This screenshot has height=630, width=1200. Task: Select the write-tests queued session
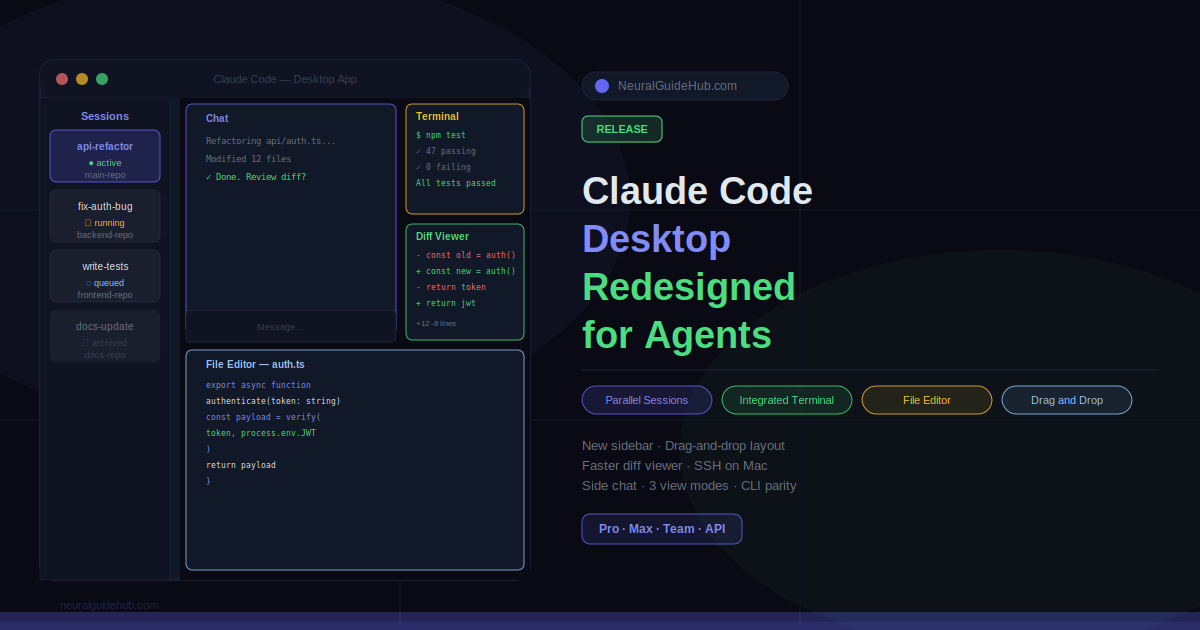pyautogui.click(x=105, y=276)
